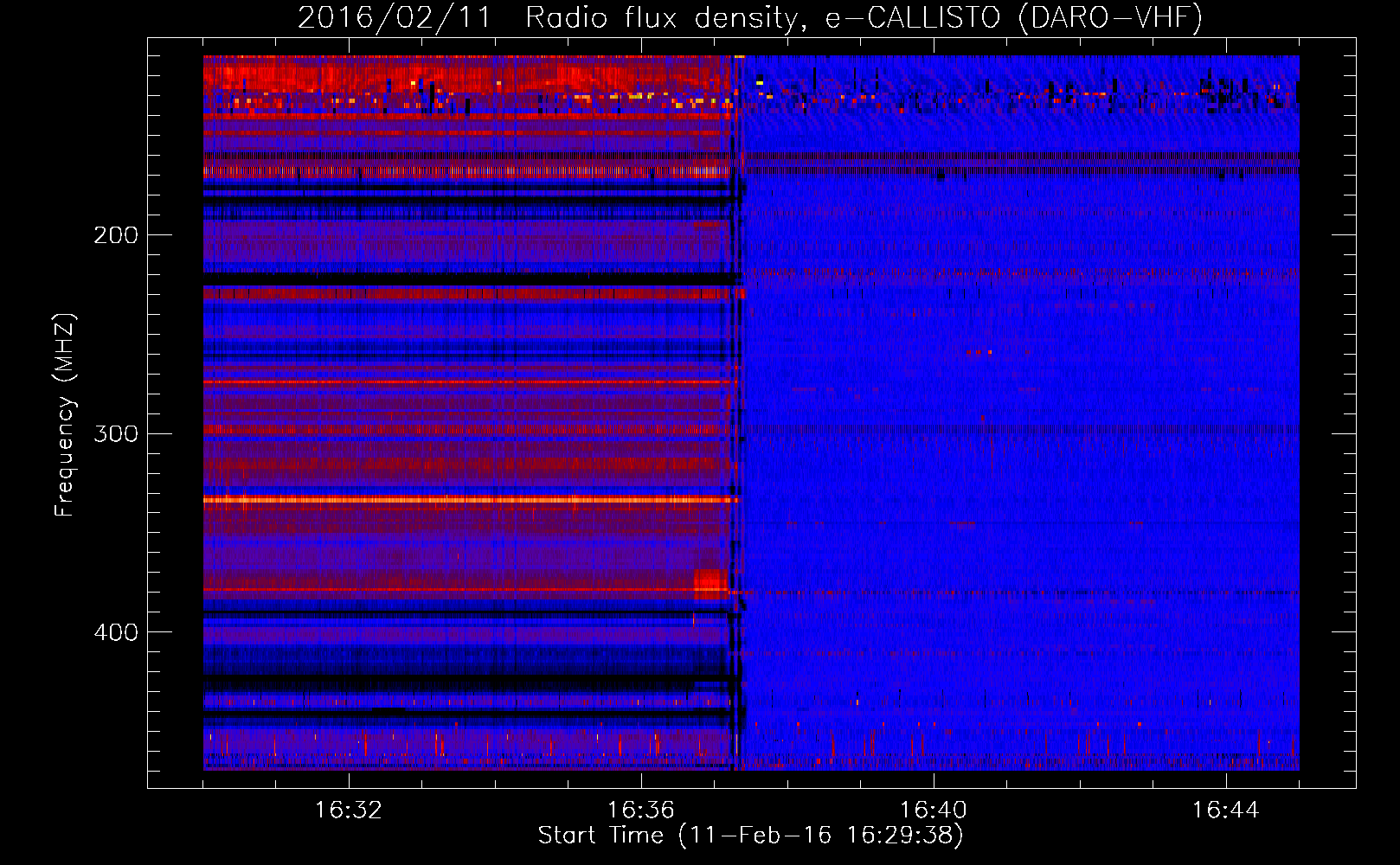
Task: Click the 16:44 time tick label
Action: [1225, 811]
